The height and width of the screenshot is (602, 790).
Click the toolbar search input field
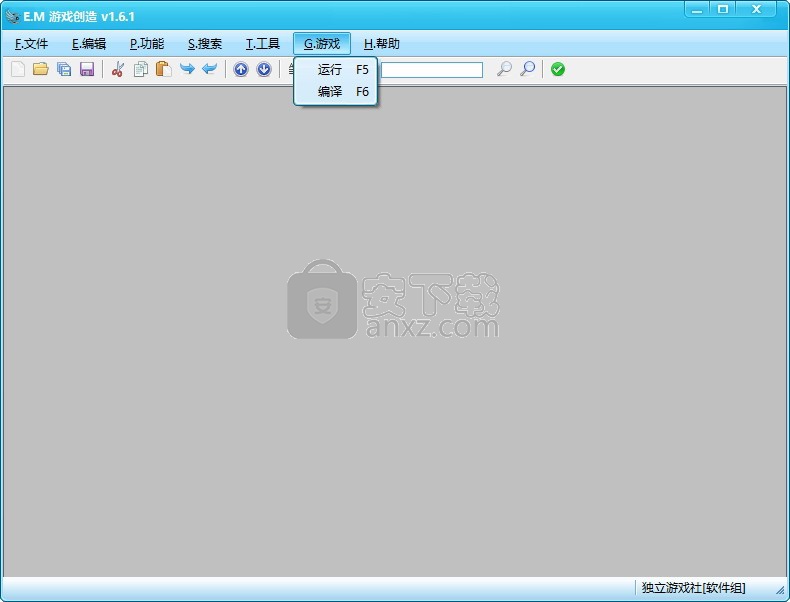[x=432, y=70]
